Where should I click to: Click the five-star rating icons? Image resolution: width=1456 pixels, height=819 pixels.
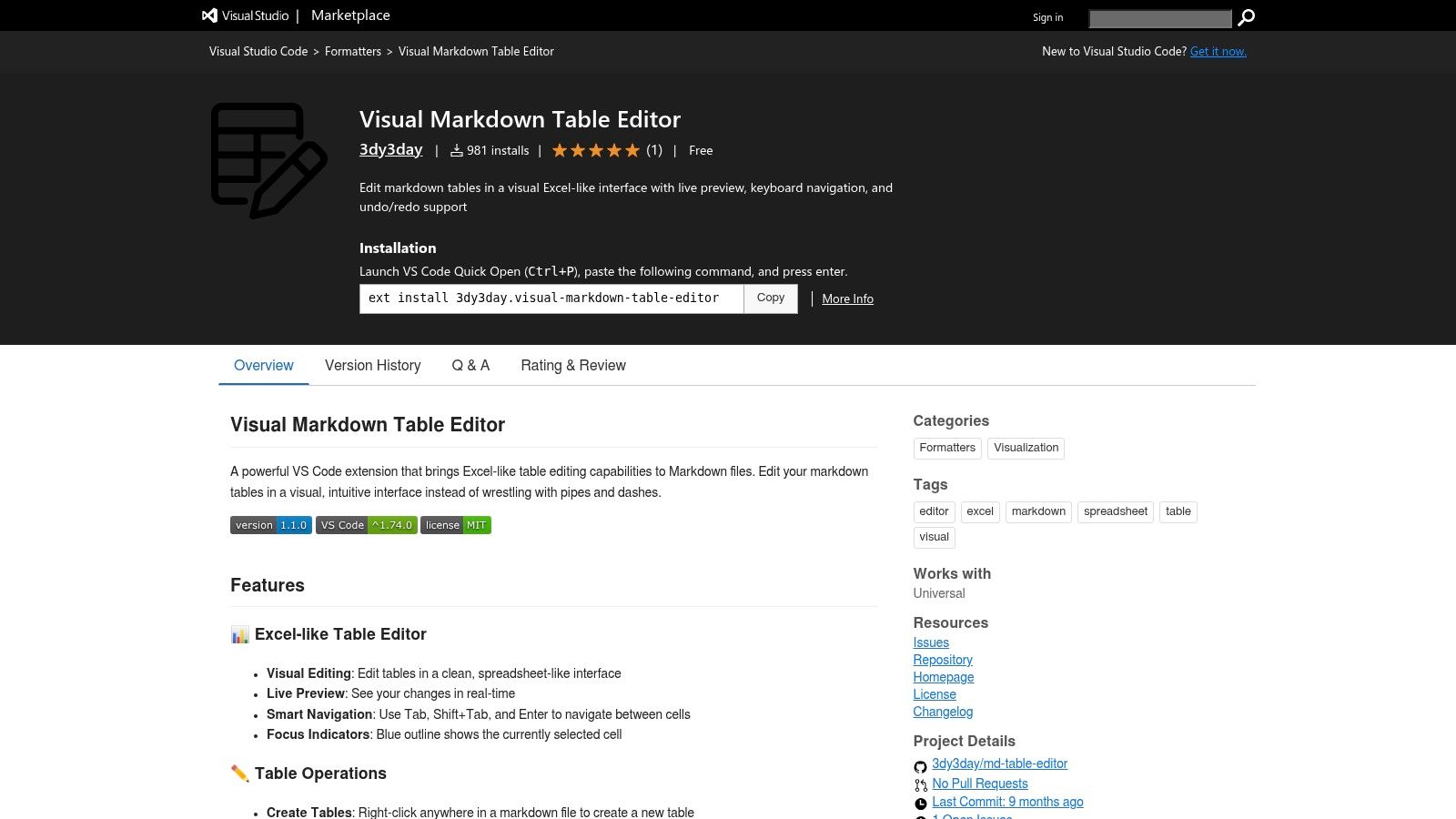pos(596,150)
